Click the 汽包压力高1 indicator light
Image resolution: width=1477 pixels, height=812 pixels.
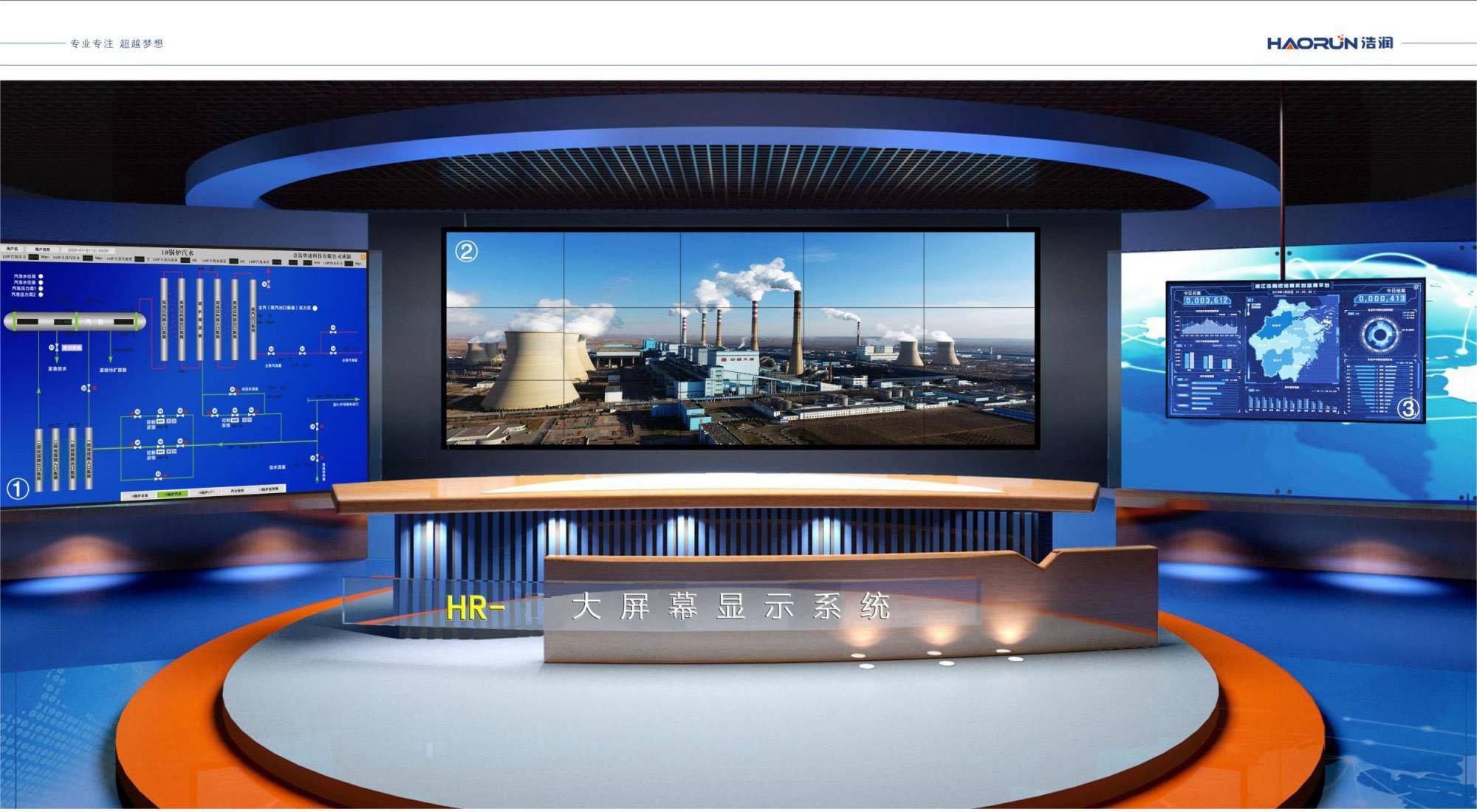[41, 289]
